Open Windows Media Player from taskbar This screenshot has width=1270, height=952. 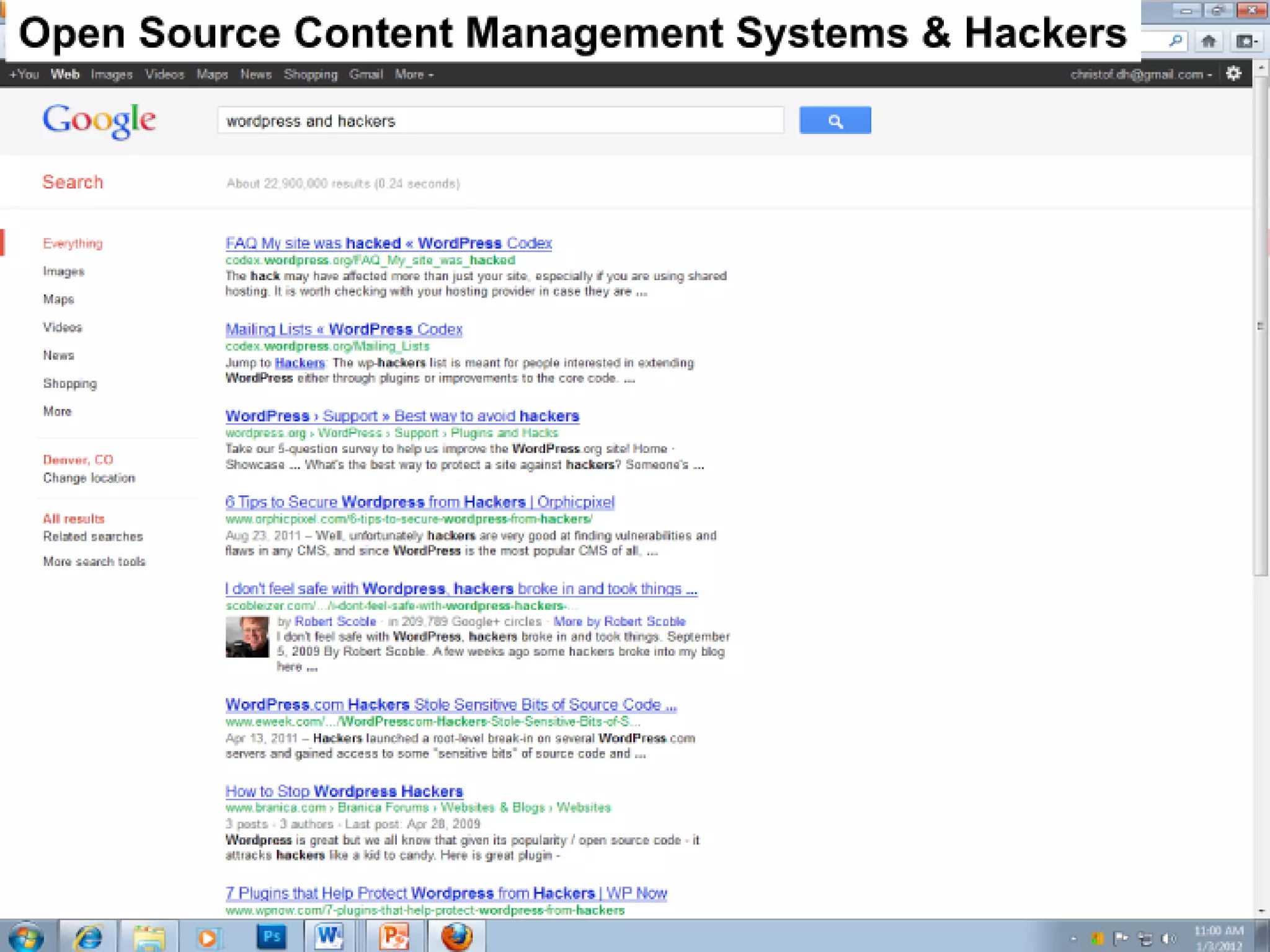208,937
